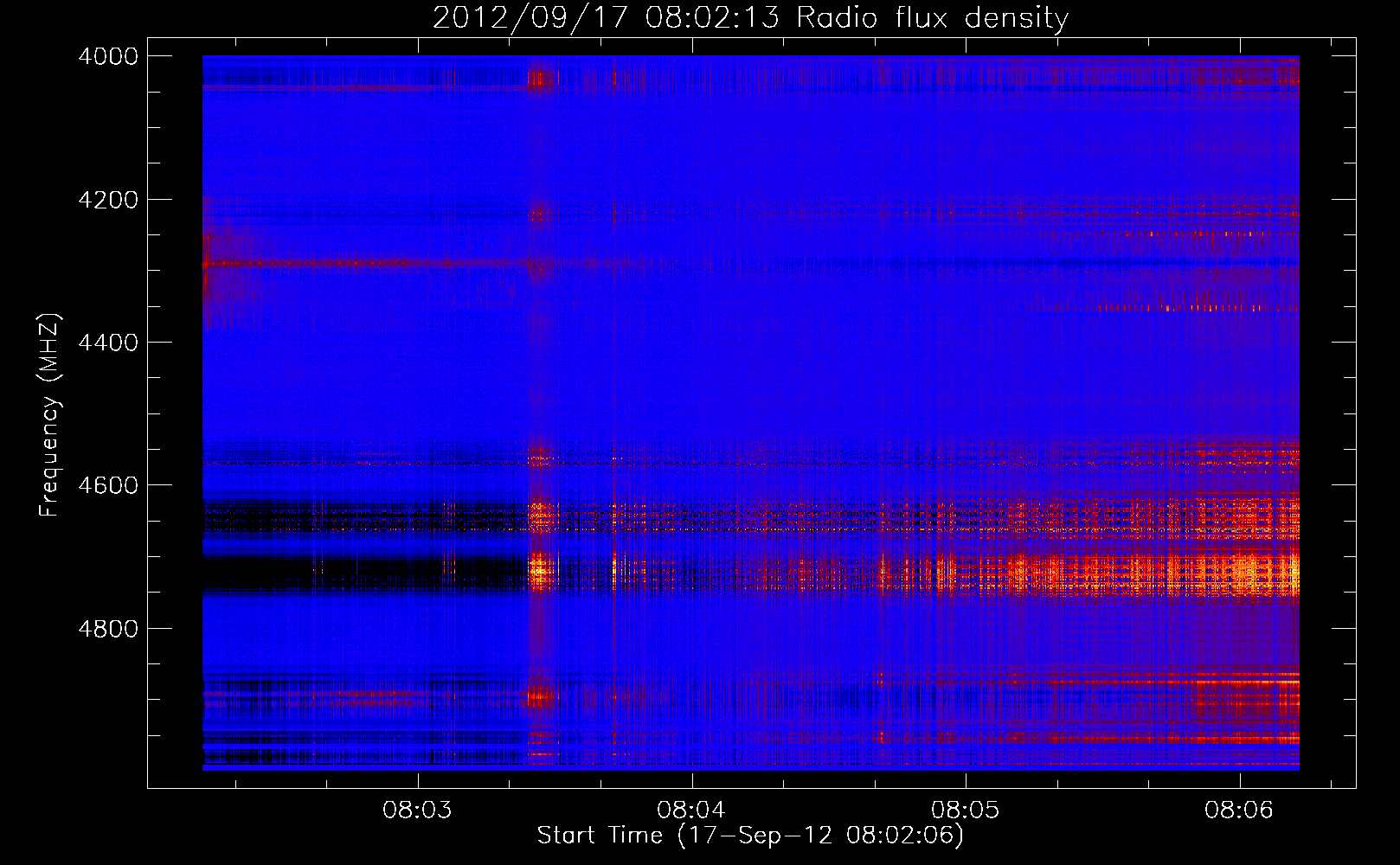Click the plot title '2012/09/17 08:02:13 Radio flux density'
Viewport: 1400px width, 865px height.
coord(750,18)
